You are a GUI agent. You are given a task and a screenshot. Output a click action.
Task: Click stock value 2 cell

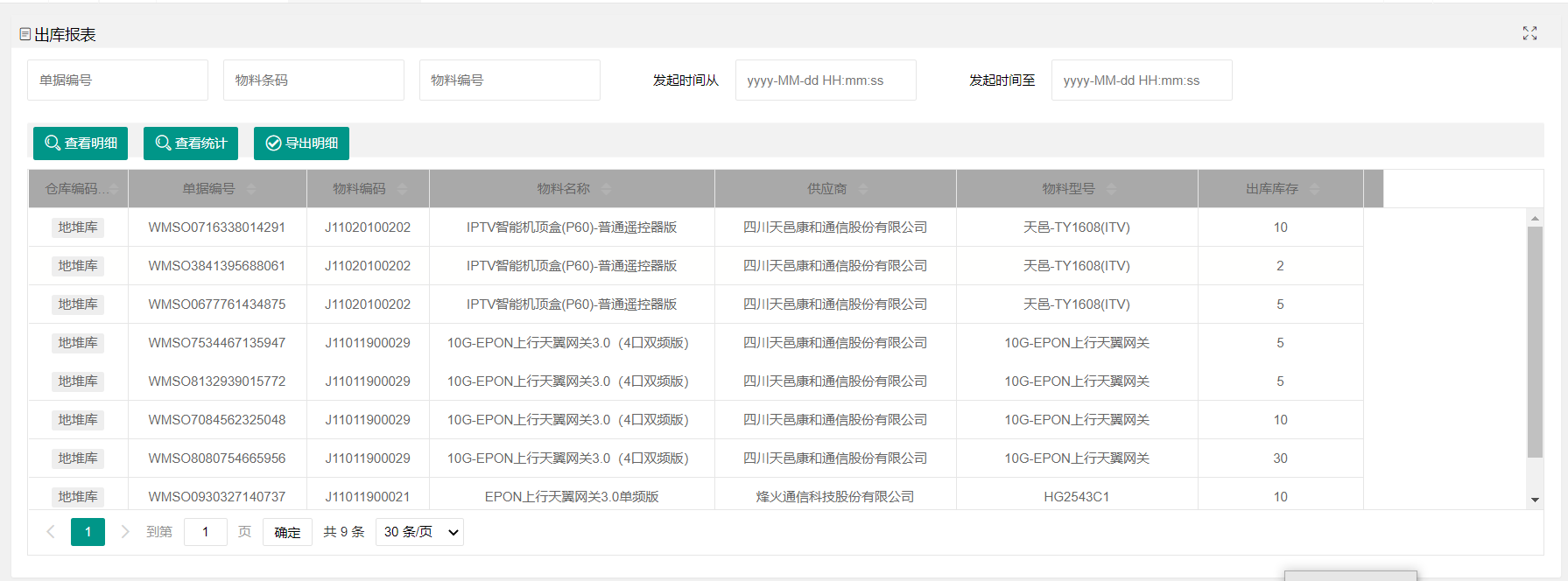[1281, 266]
